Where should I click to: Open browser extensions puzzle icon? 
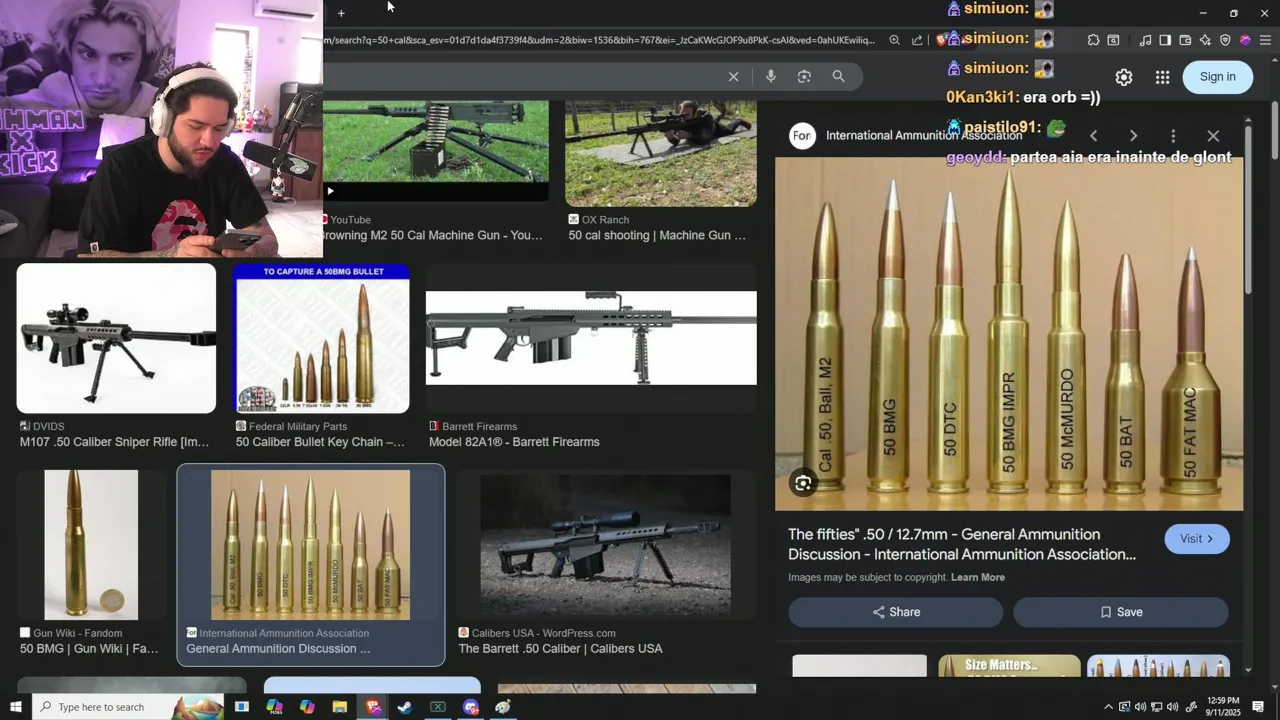(1093, 40)
